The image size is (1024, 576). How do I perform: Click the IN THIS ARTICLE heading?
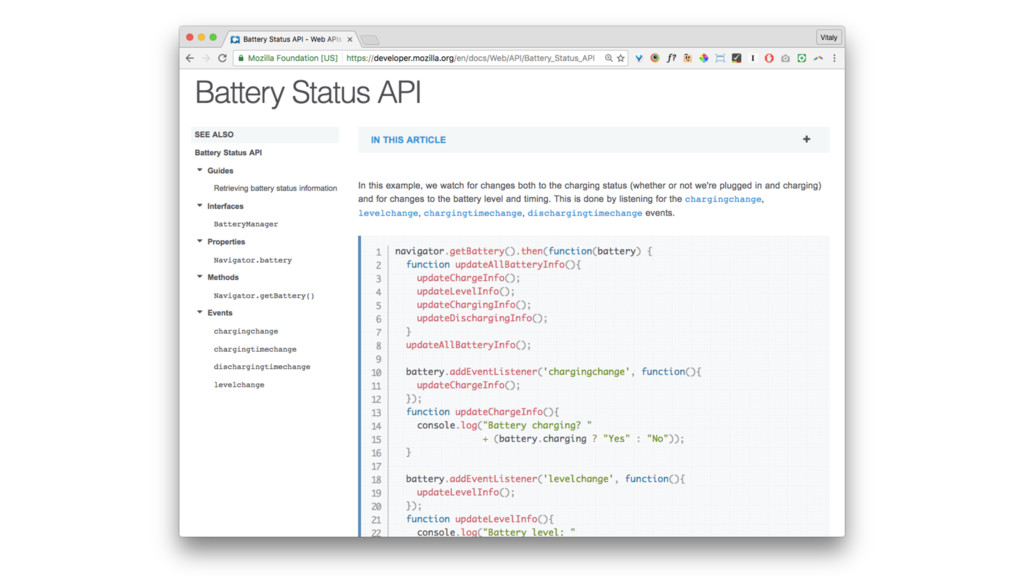tap(408, 140)
